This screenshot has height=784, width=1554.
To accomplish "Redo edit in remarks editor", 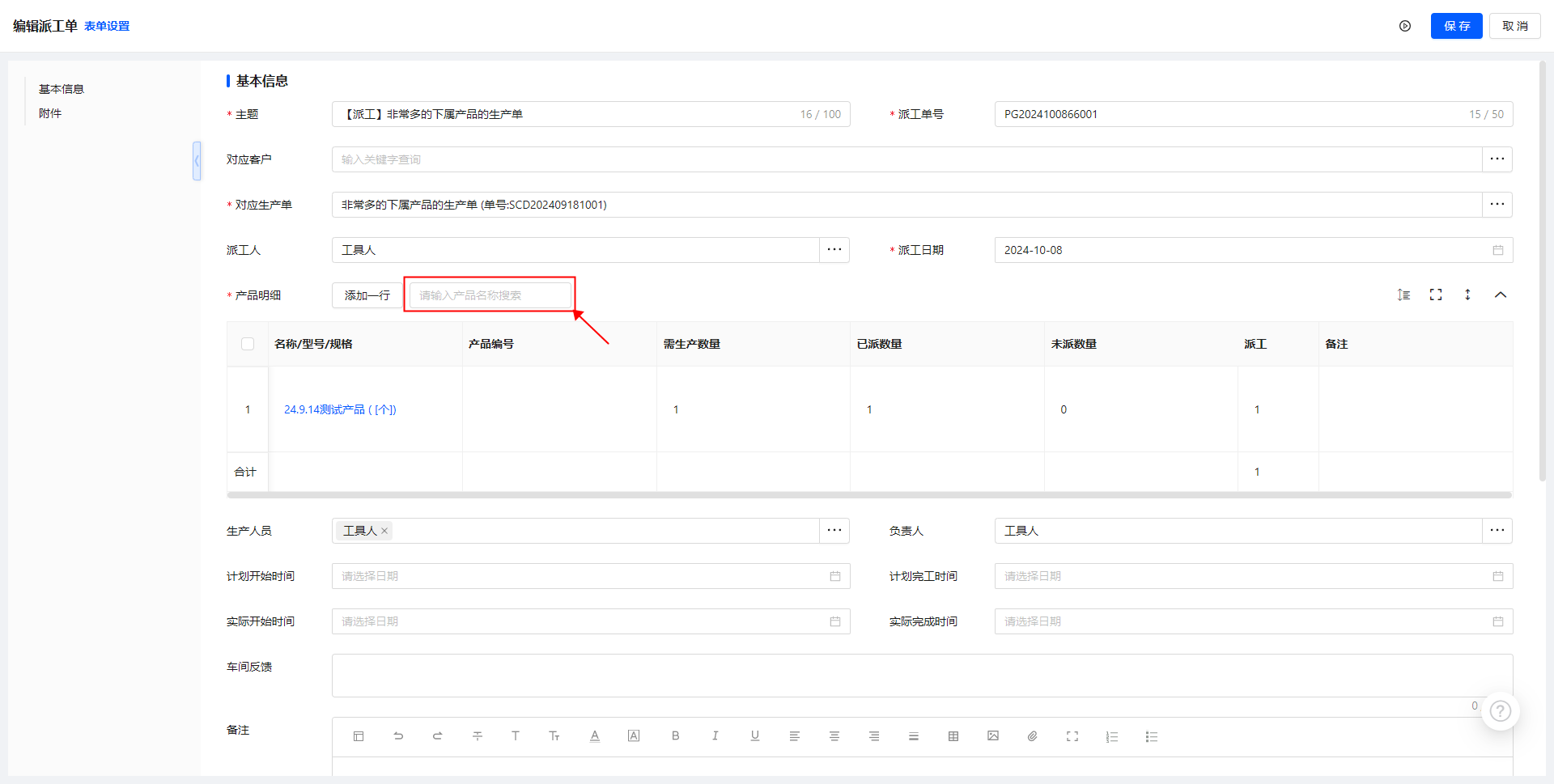I will click(x=438, y=736).
